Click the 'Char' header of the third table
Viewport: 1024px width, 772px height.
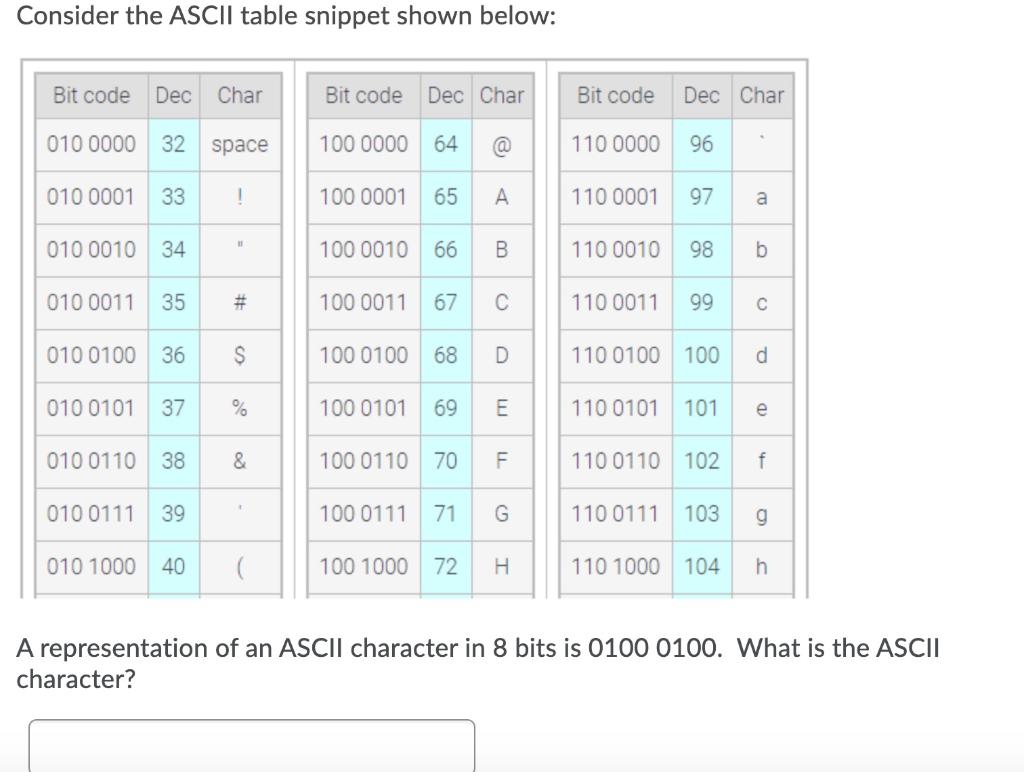tap(762, 95)
